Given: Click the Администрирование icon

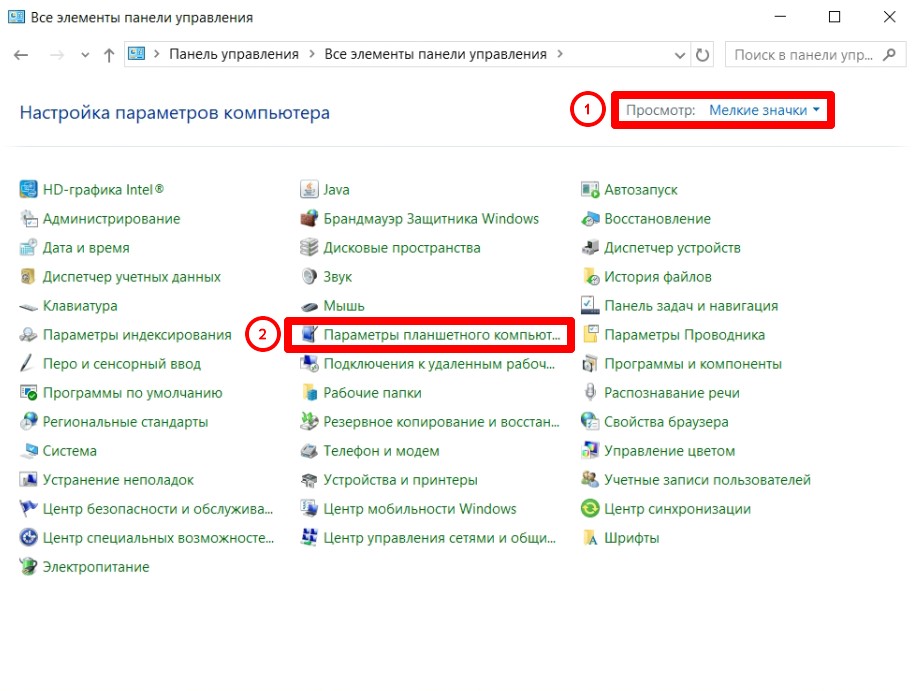Looking at the screenshot, I should coord(28,218).
